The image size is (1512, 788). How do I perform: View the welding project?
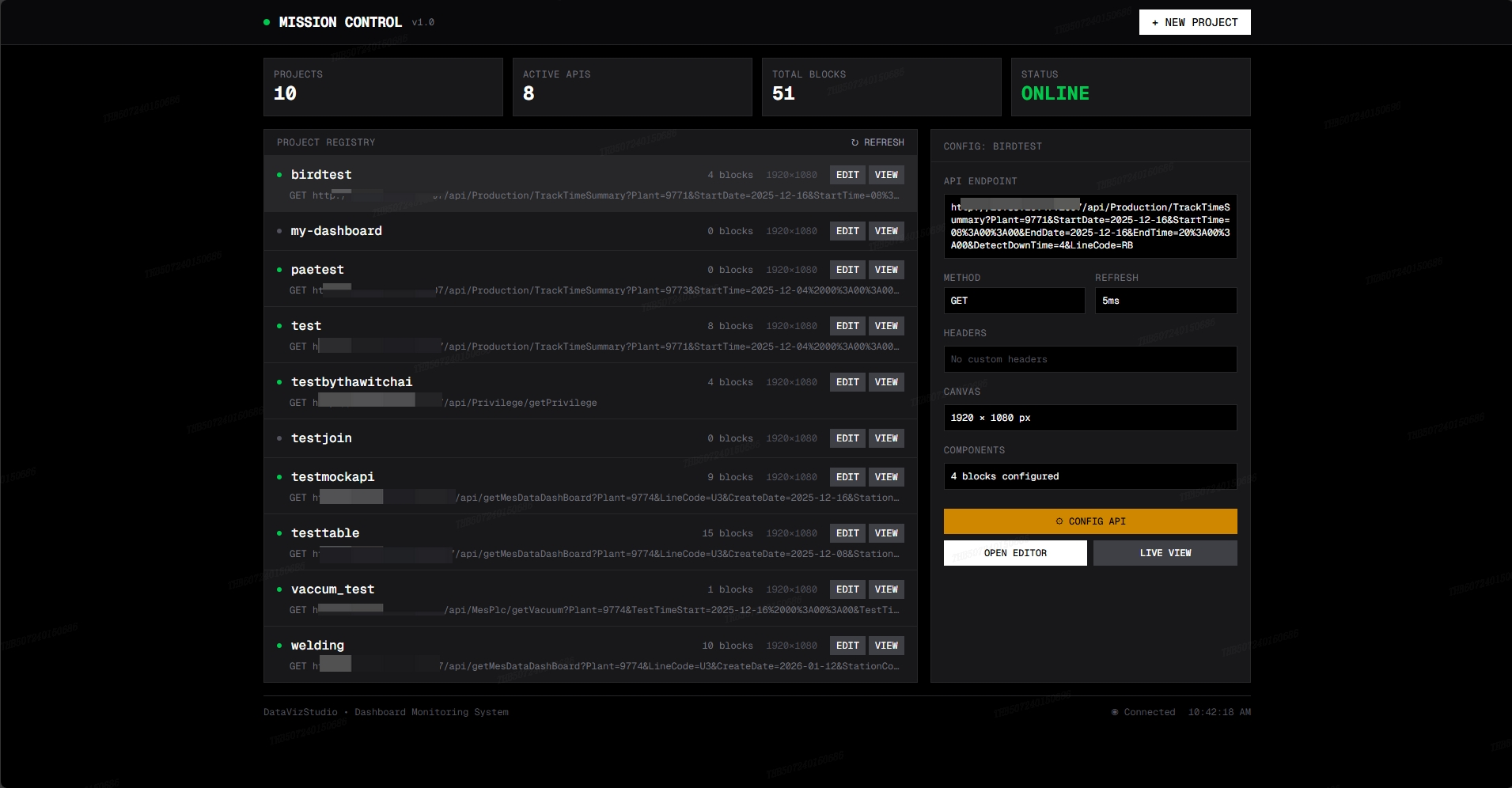(x=886, y=646)
